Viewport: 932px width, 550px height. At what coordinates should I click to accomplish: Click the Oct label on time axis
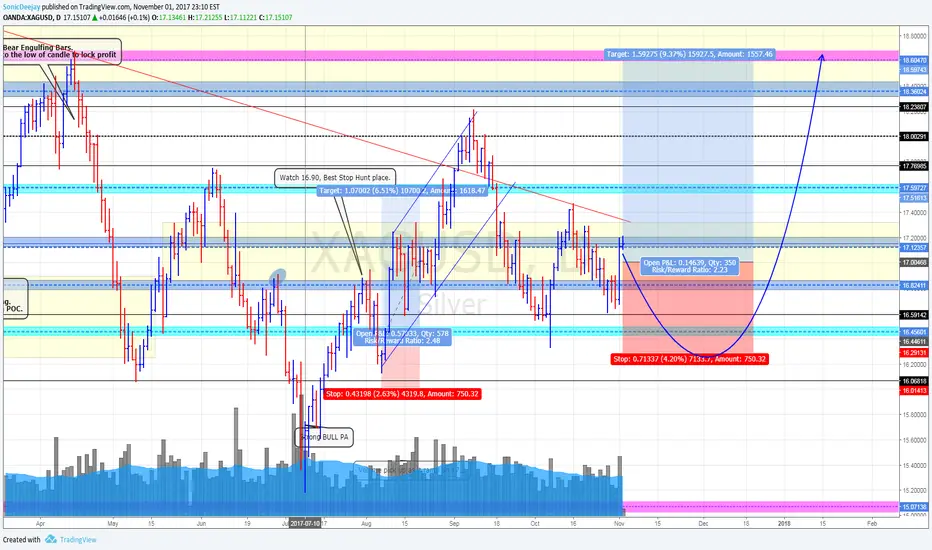click(535, 524)
